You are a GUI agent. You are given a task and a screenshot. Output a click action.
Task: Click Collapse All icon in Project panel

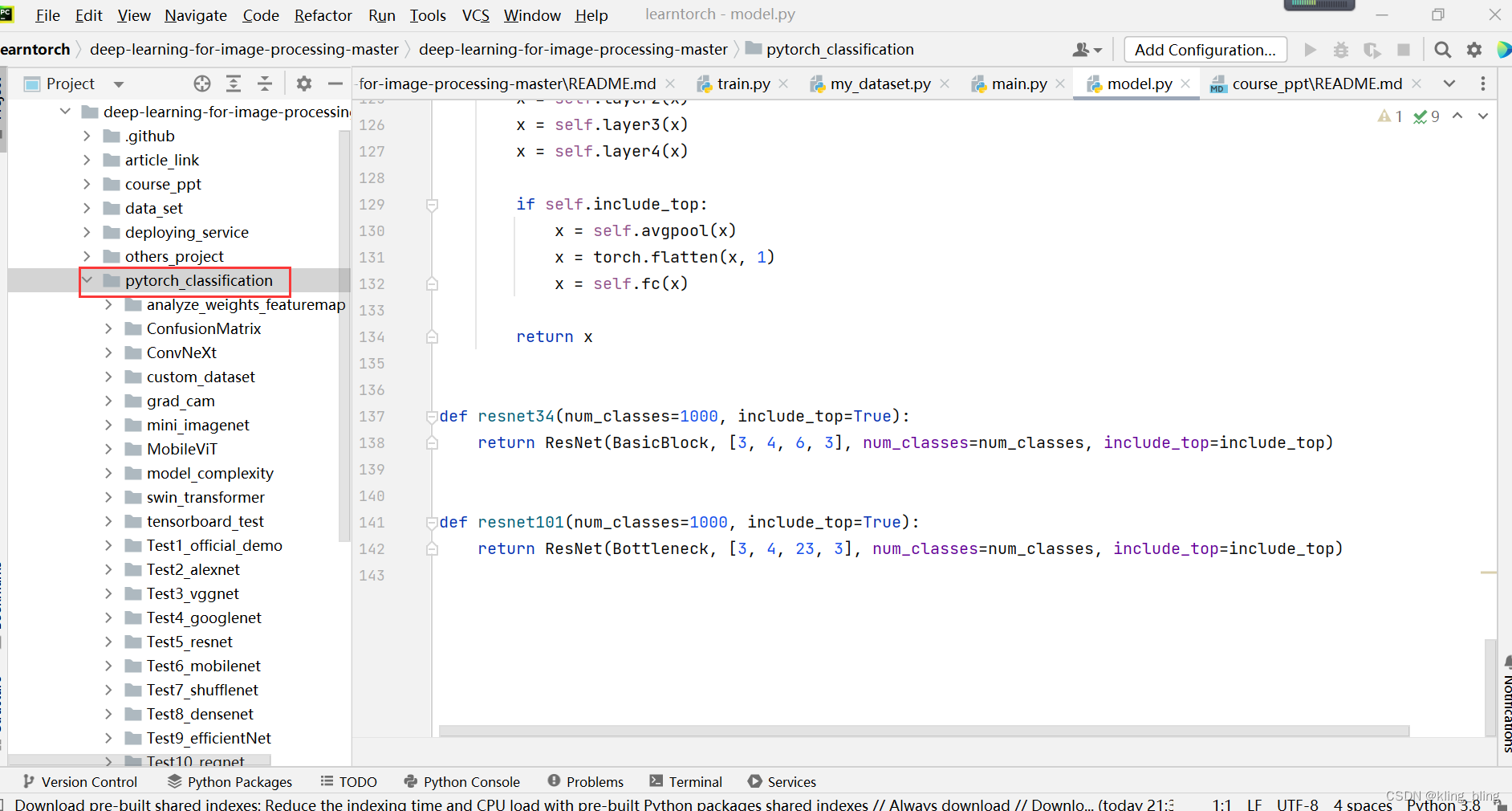tap(265, 84)
